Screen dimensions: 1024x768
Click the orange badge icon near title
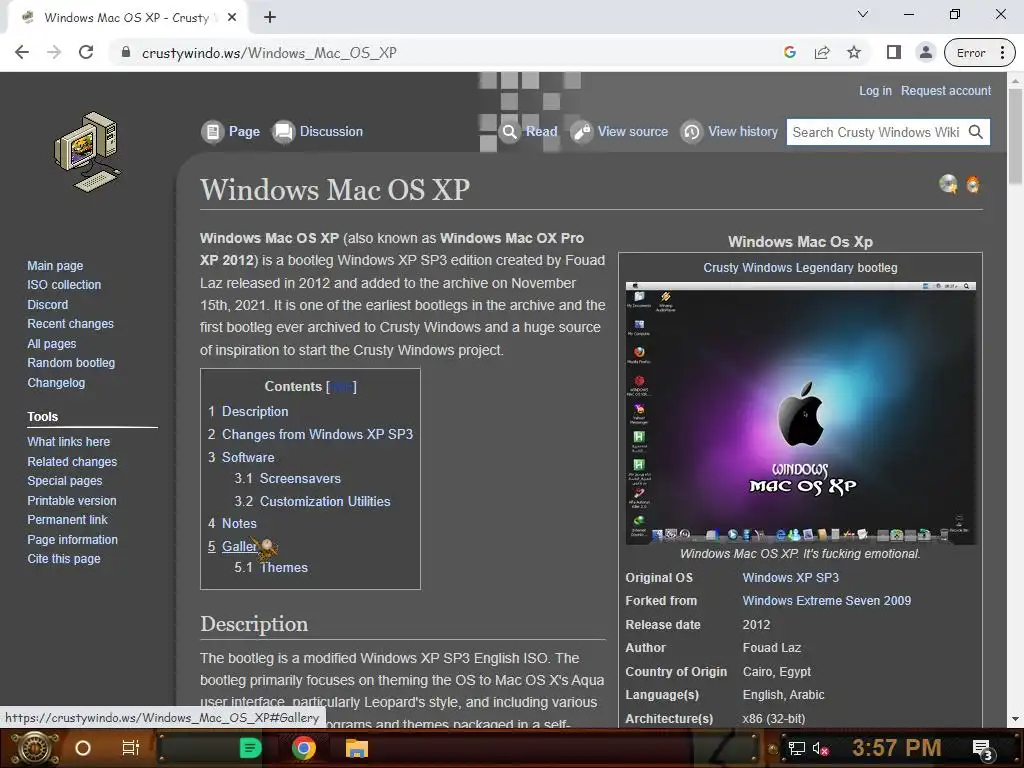pos(972,185)
